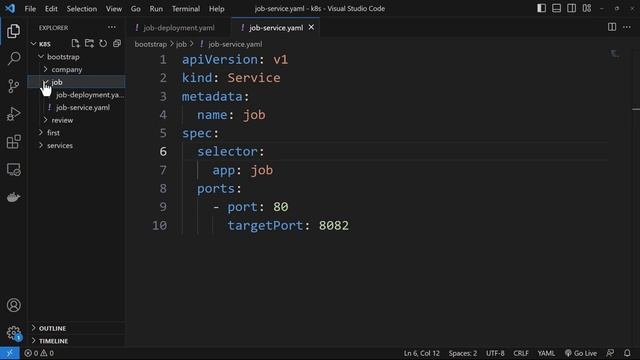640x360 pixels.
Task: Close the job-service.yaml tab
Action: pos(311,27)
